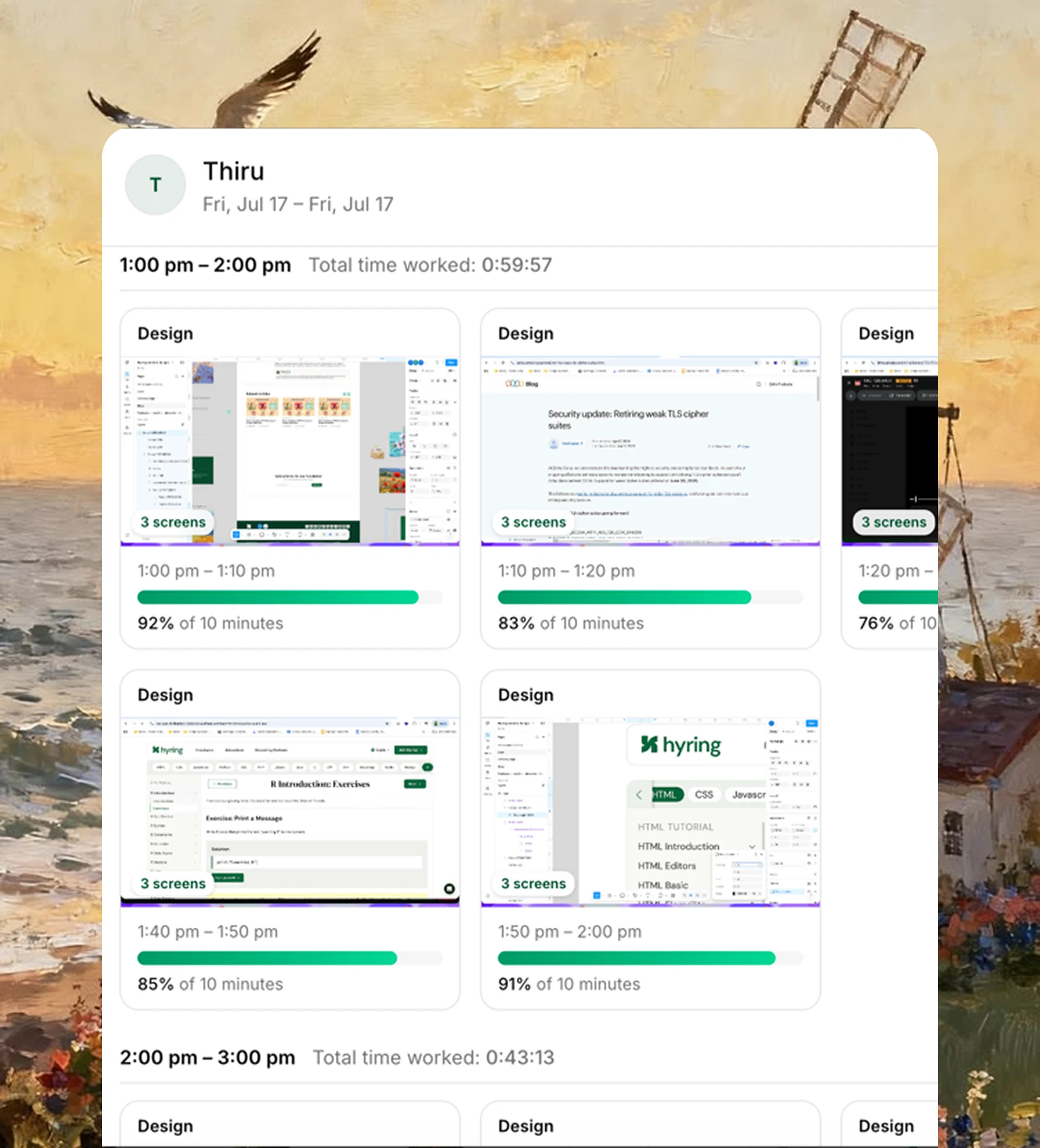The width and height of the screenshot is (1040, 1148).
Task: Click the time range 1:10 pm – 1:20 pm
Action: click(x=567, y=571)
